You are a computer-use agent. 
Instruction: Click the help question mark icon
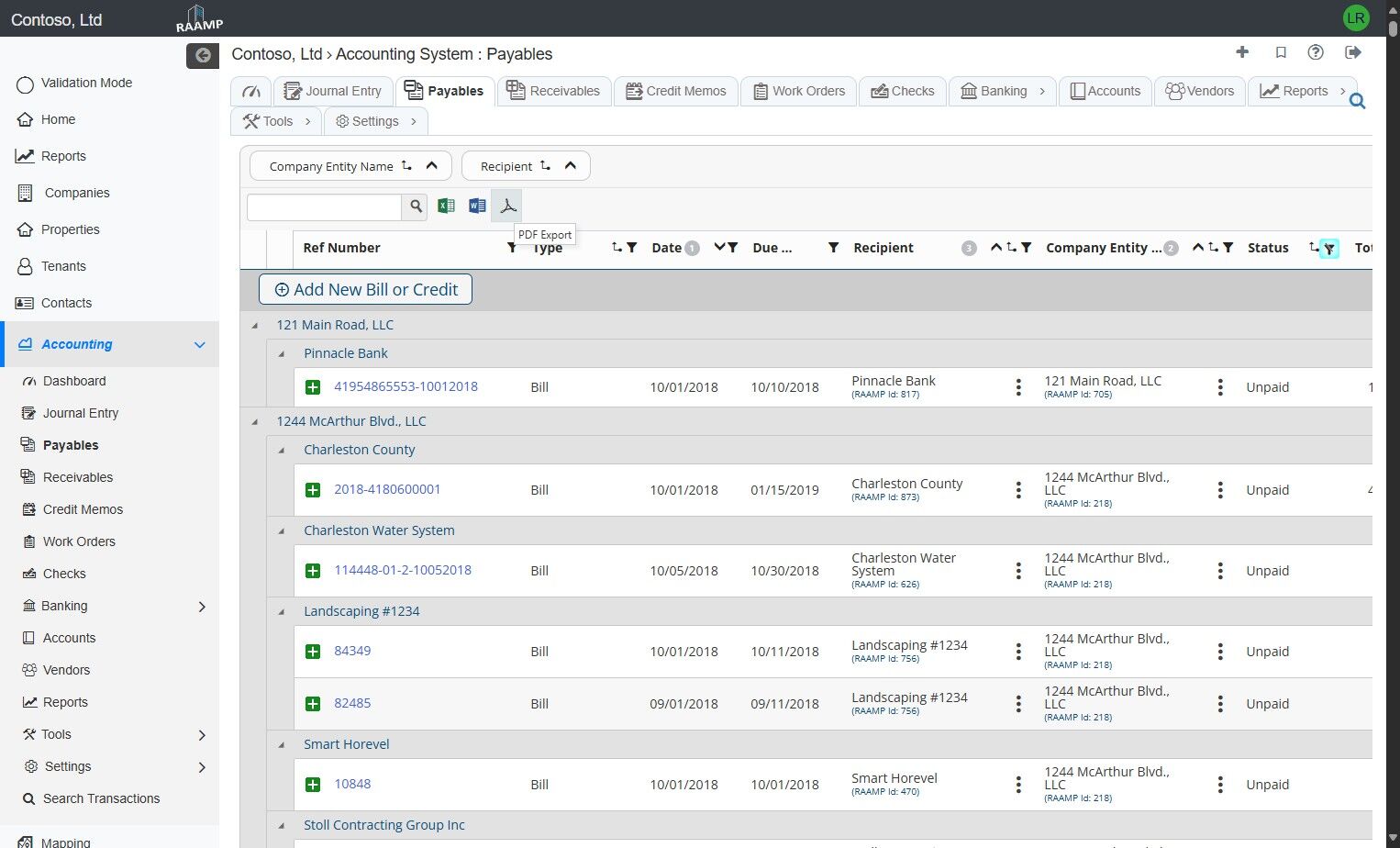pyautogui.click(x=1316, y=52)
